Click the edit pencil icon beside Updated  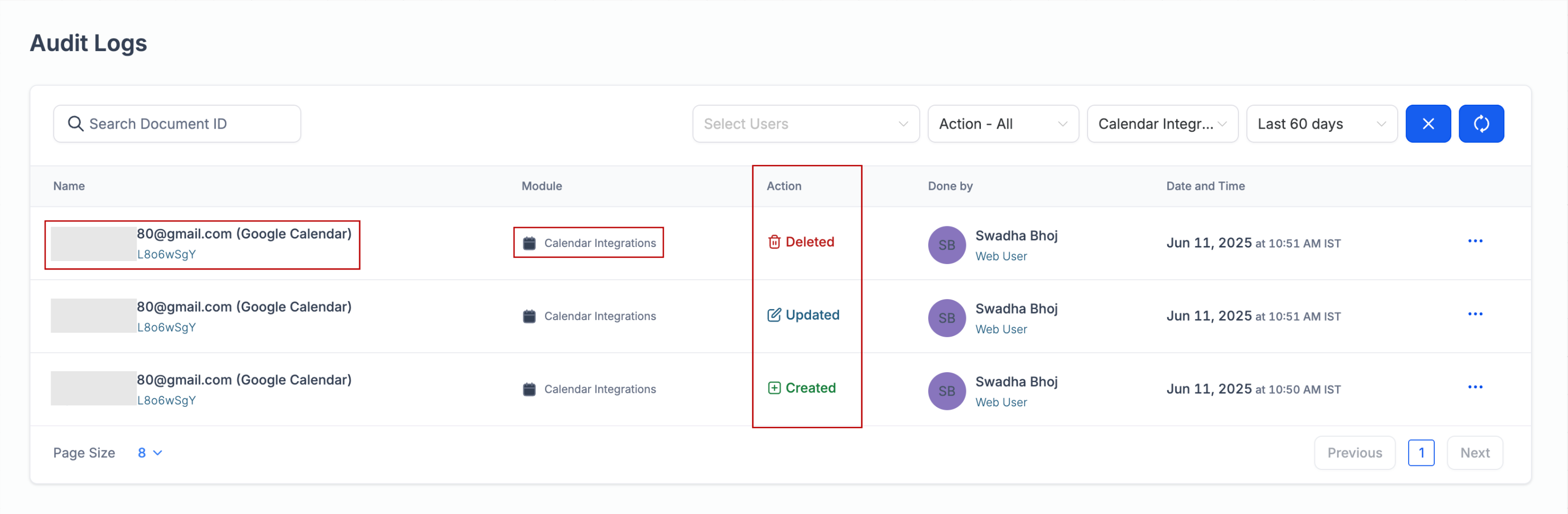(x=773, y=315)
